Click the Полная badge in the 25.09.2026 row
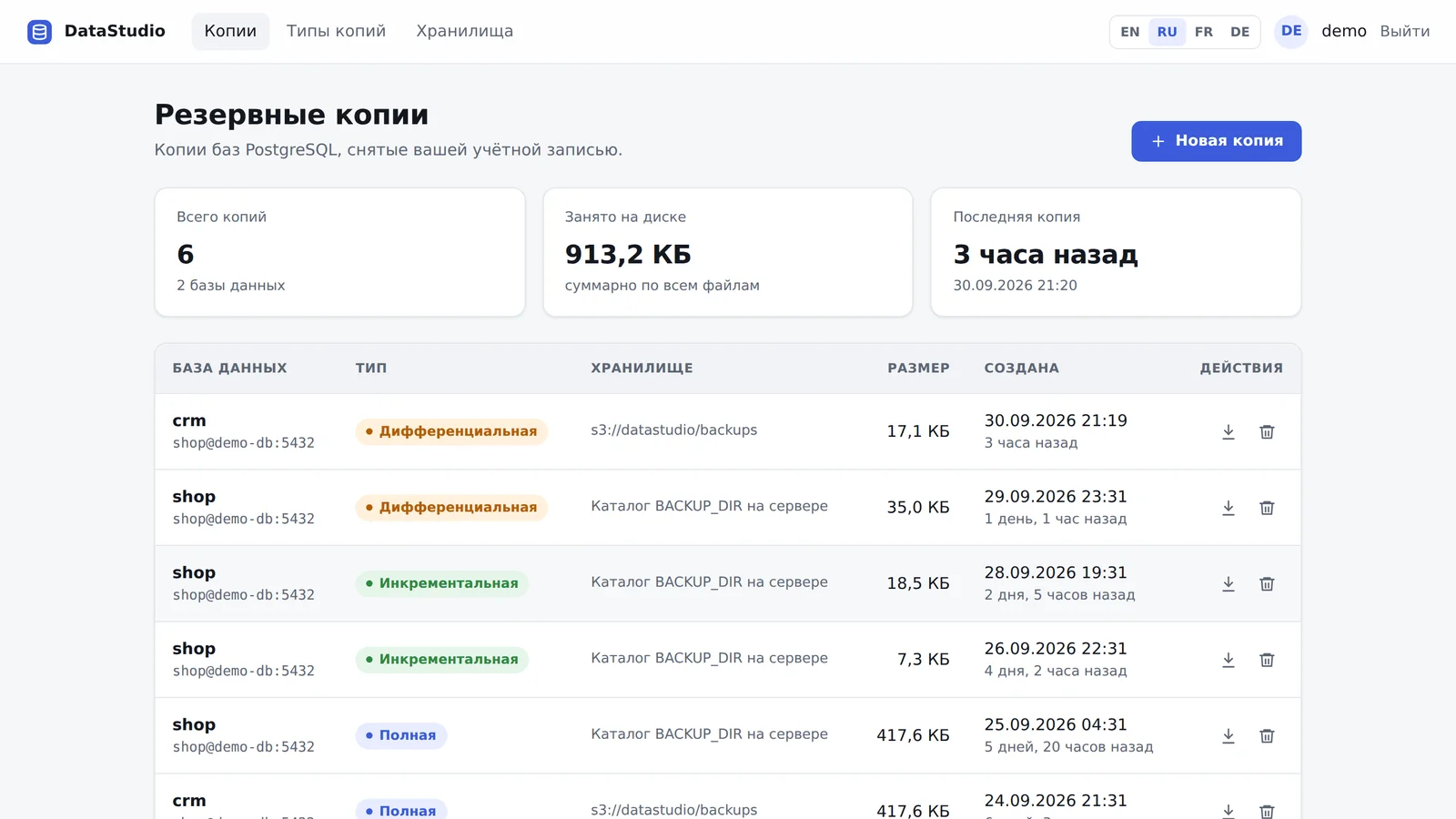The height and width of the screenshot is (819, 1456). pos(401,735)
